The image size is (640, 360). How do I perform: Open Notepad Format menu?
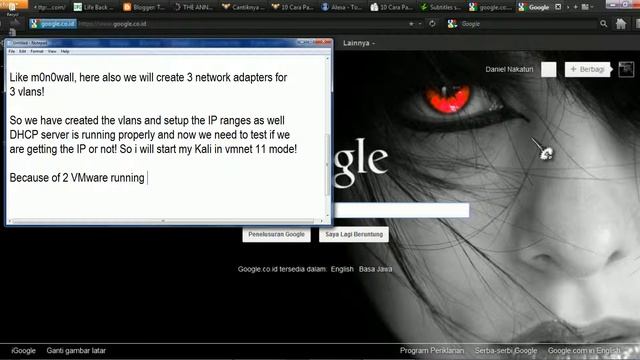pyautogui.click(x=37, y=51)
